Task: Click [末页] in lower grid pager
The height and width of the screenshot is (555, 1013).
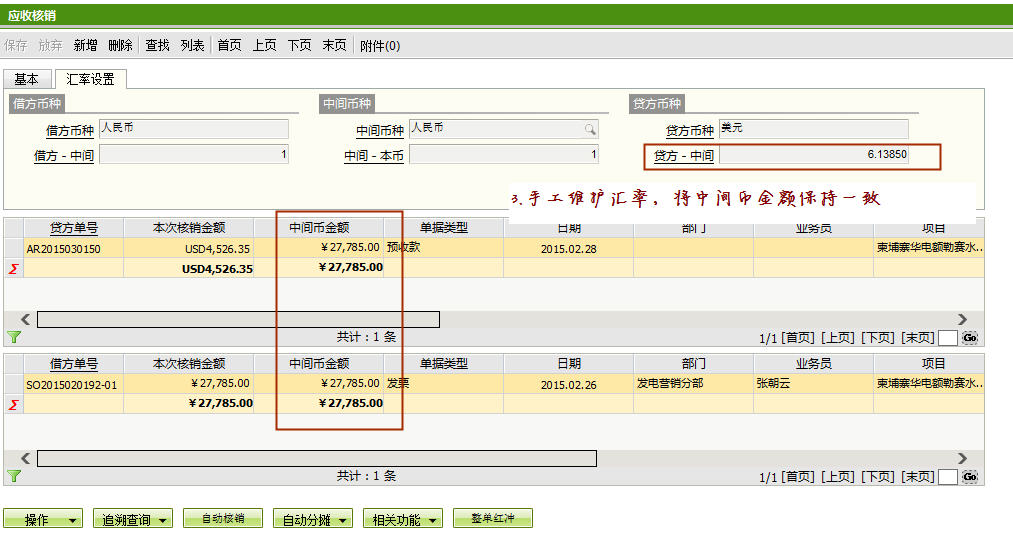Action: pyautogui.click(x=918, y=477)
